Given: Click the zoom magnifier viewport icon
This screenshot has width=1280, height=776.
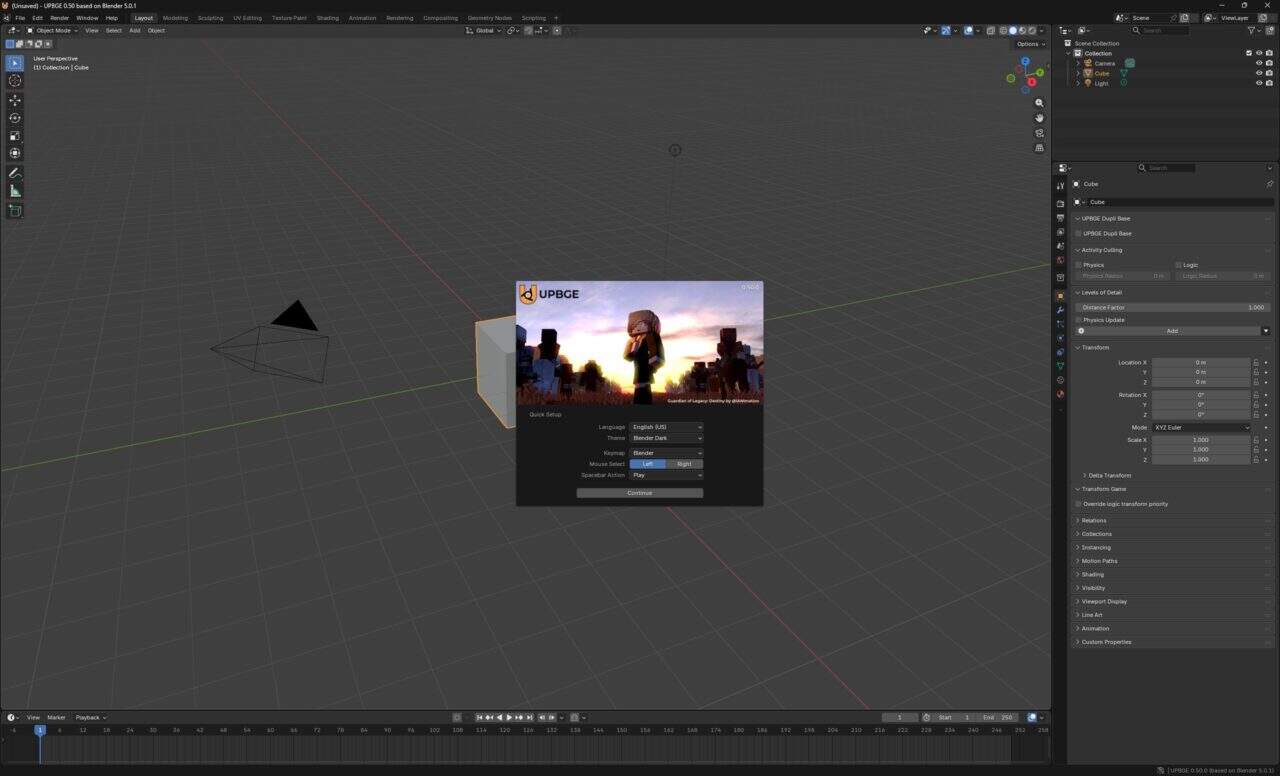Looking at the screenshot, I should [1039, 103].
